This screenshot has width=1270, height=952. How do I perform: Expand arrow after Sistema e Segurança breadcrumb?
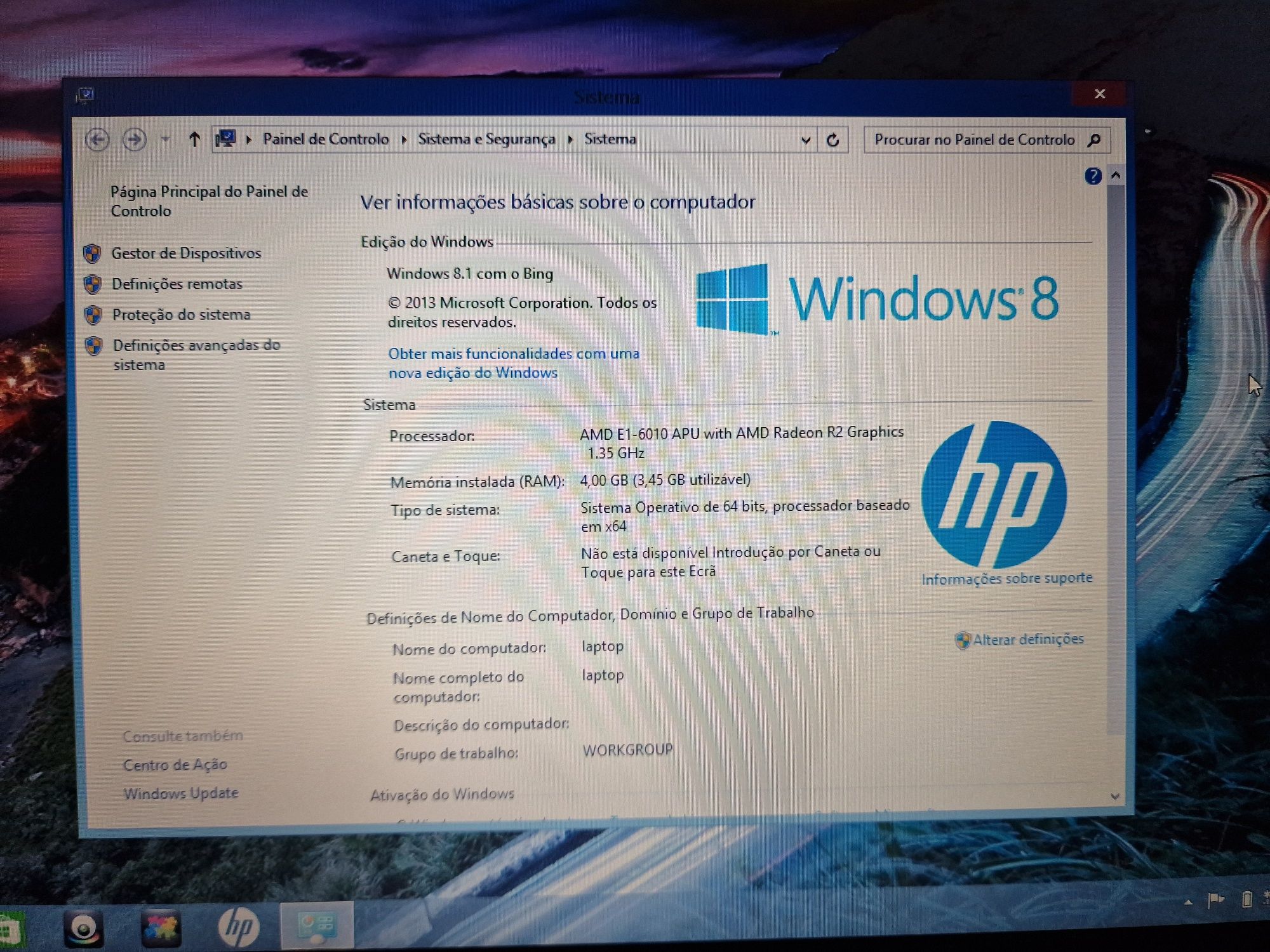click(570, 140)
